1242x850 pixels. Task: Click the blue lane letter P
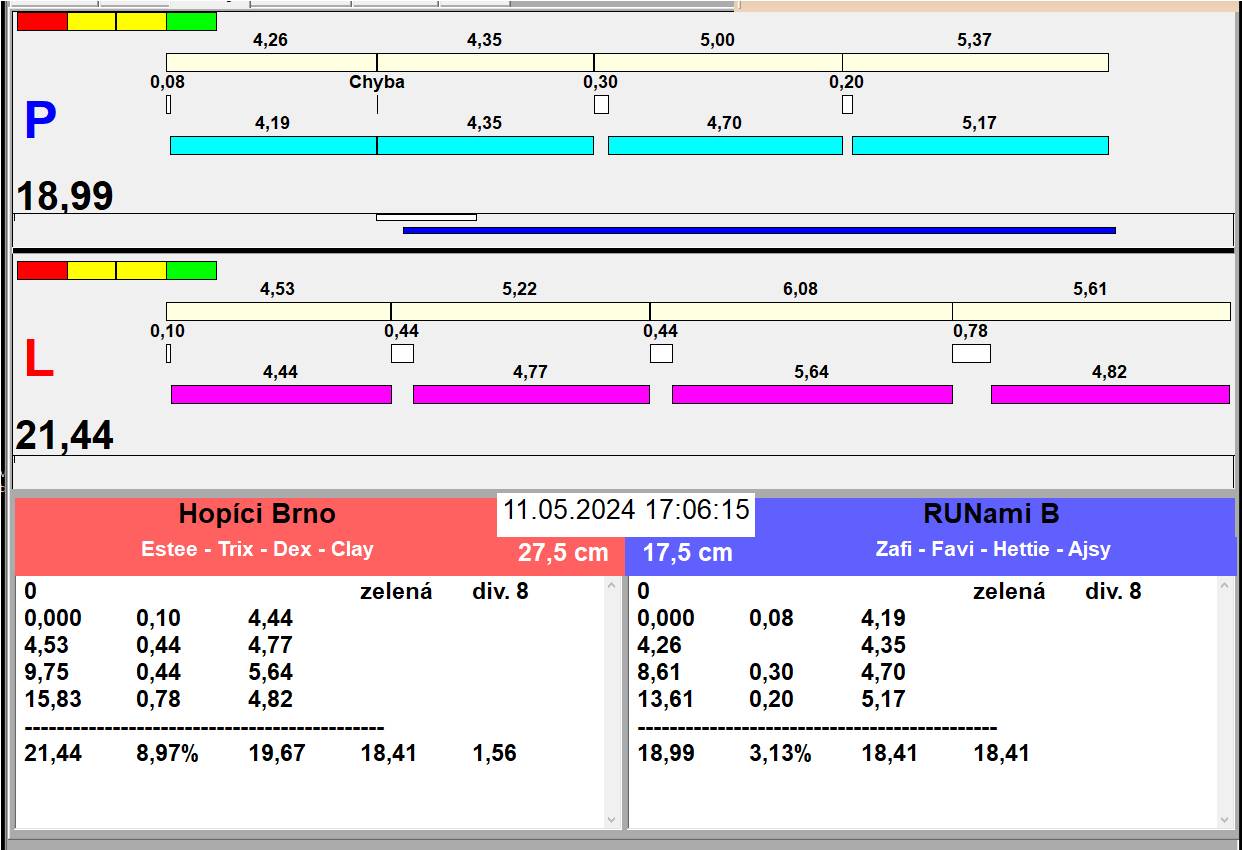tap(40, 122)
